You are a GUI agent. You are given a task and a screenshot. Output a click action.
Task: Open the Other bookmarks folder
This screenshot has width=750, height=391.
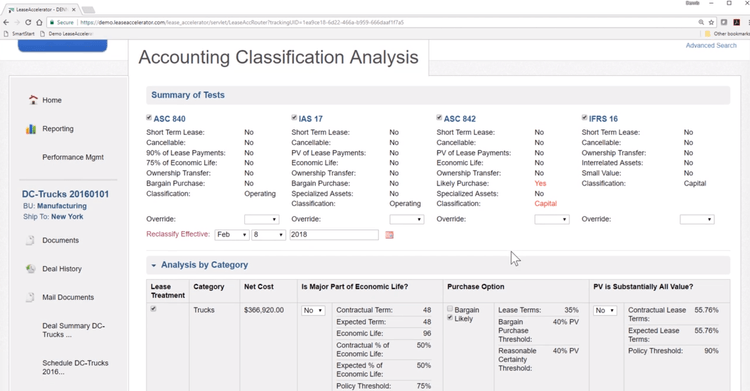[727, 34]
